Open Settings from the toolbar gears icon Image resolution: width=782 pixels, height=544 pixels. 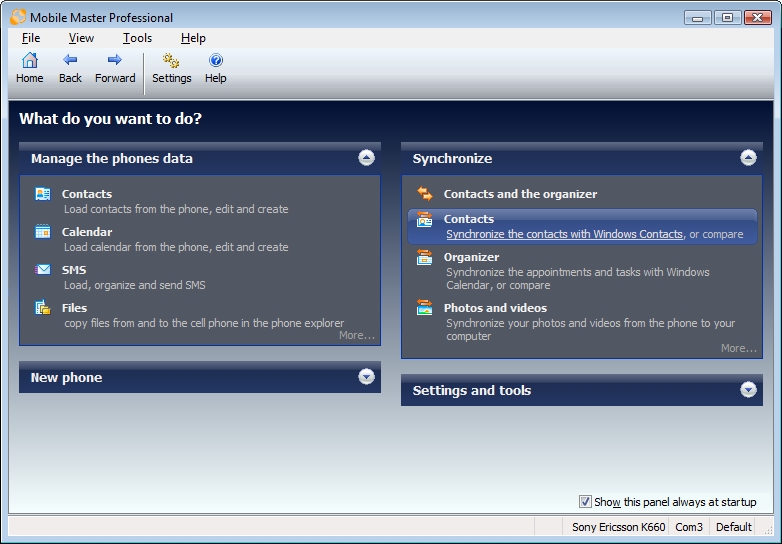click(171, 61)
